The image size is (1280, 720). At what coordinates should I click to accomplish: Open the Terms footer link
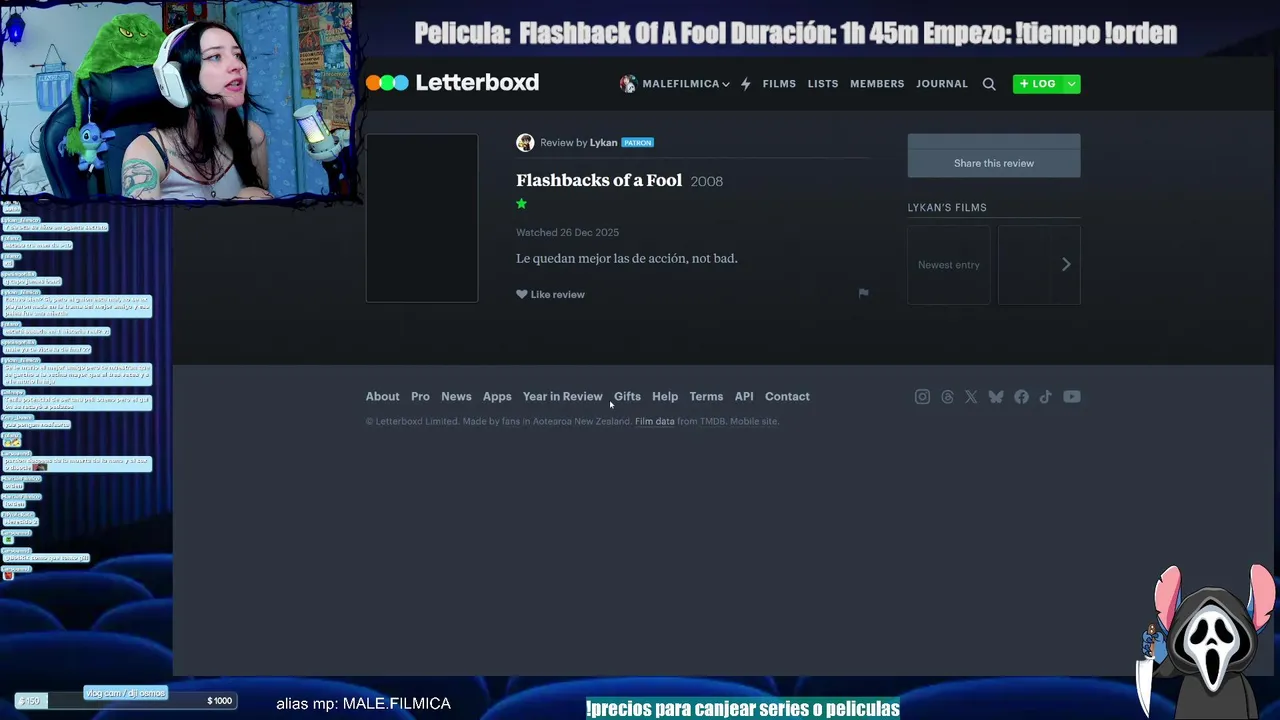coord(706,397)
